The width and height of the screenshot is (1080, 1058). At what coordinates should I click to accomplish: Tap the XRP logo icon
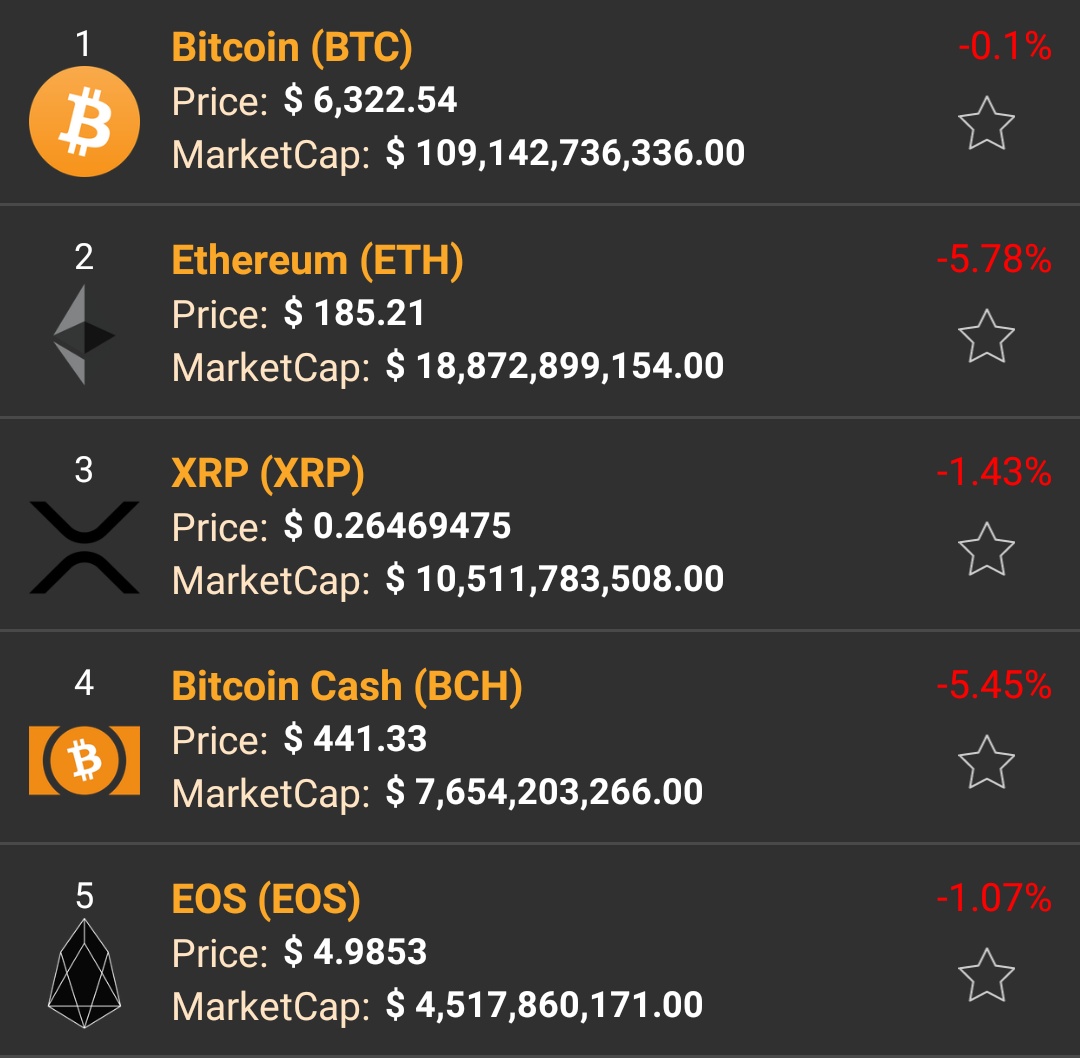click(x=84, y=546)
